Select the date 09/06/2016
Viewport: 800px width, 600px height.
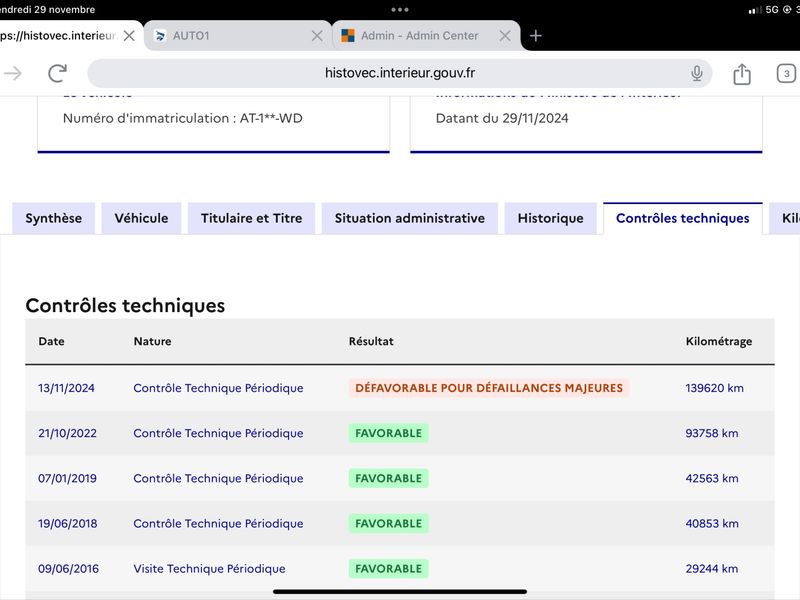pyautogui.click(x=68, y=569)
